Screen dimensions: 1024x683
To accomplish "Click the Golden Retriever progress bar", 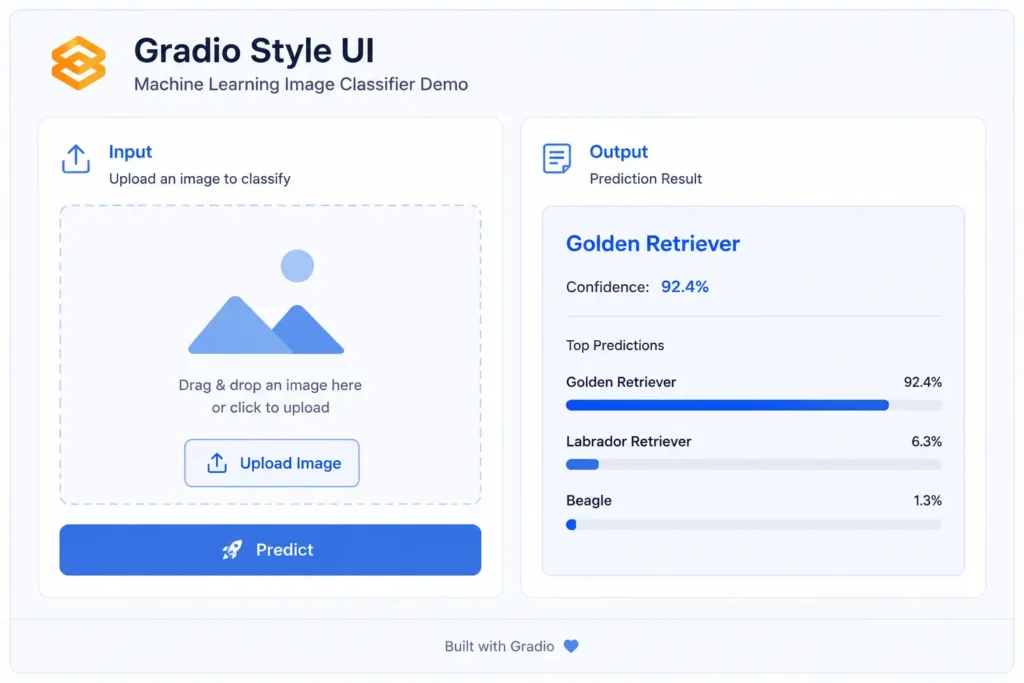I will 754,405.
